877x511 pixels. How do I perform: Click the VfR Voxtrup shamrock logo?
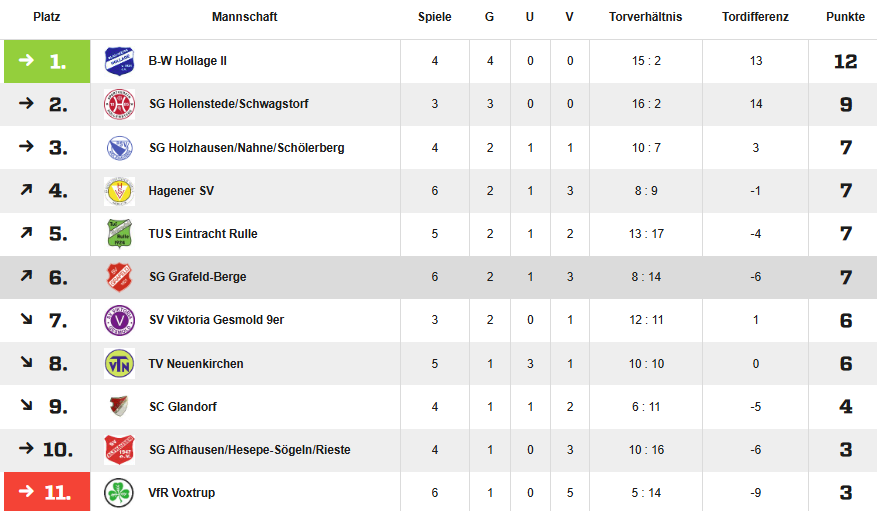(119, 493)
